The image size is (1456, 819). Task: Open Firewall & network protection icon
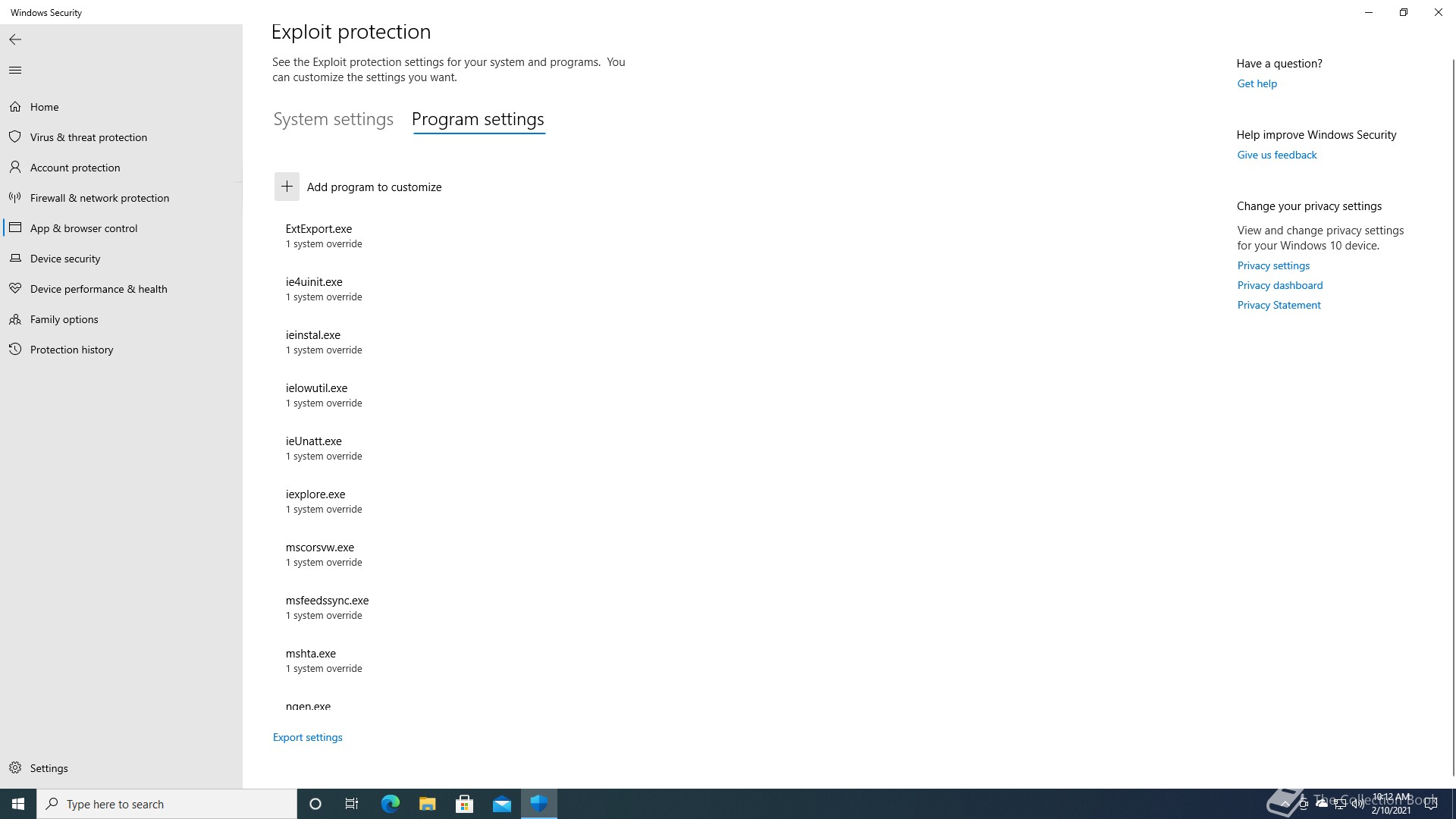tap(15, 198)
